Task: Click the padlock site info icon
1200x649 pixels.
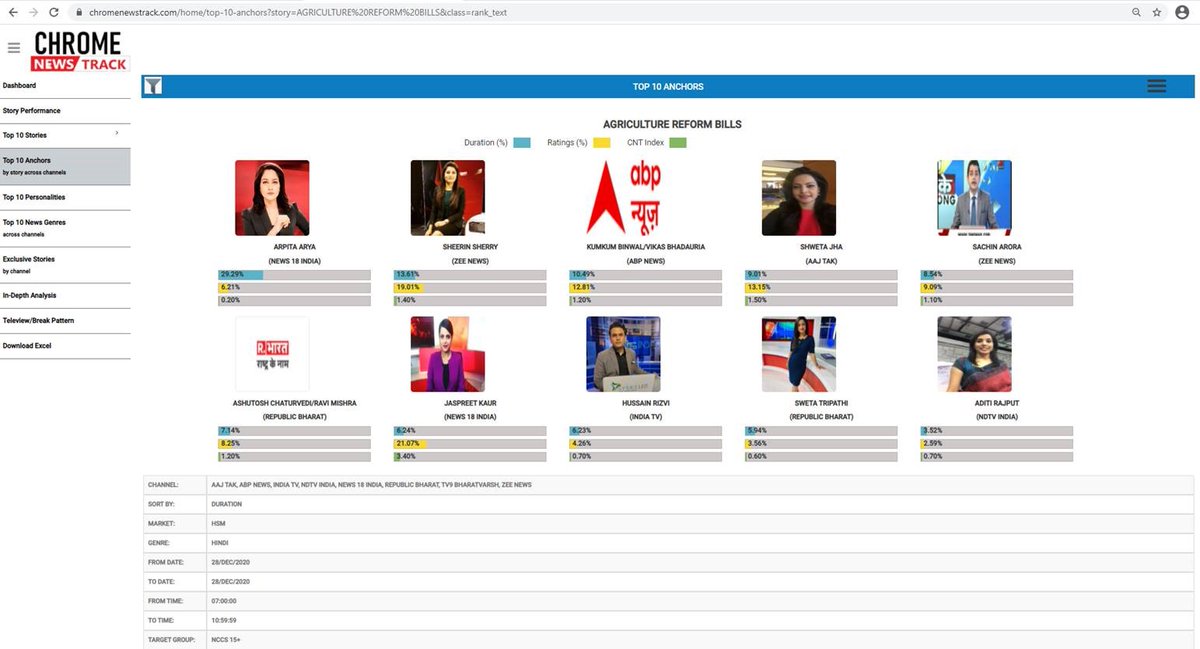Action: tap(79, 12)
